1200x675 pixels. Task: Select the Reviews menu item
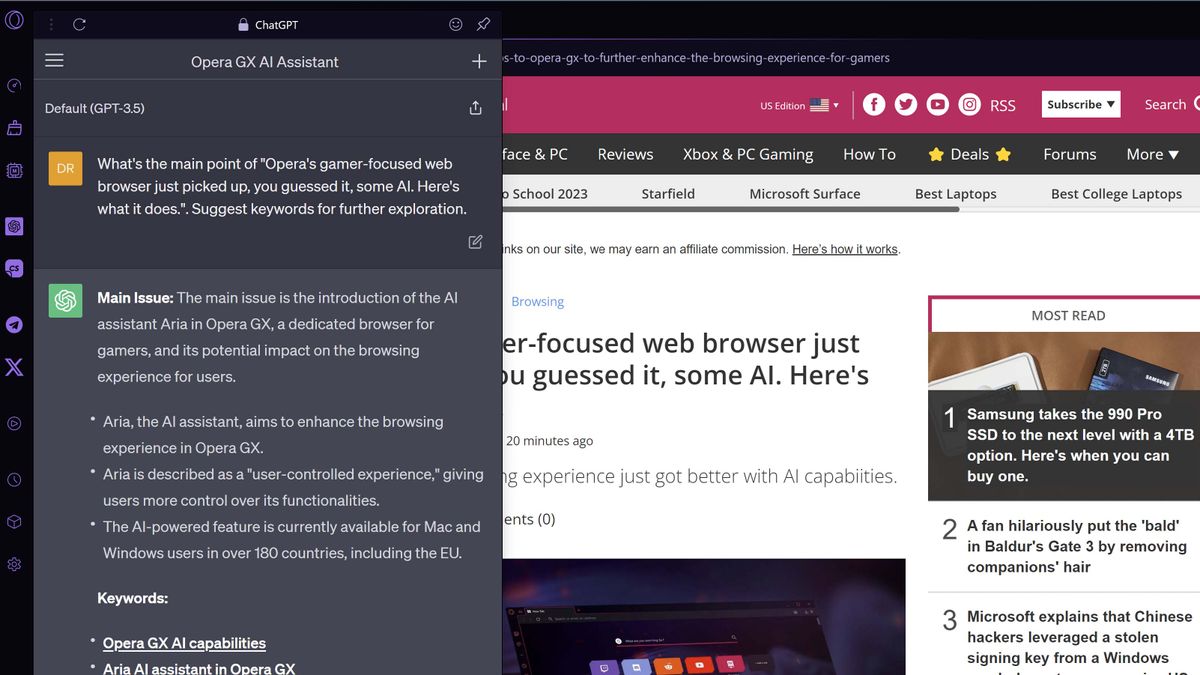(625, 154)
